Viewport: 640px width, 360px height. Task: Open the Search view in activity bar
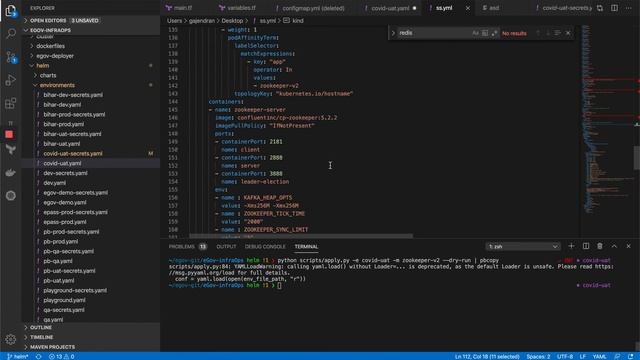11,33
